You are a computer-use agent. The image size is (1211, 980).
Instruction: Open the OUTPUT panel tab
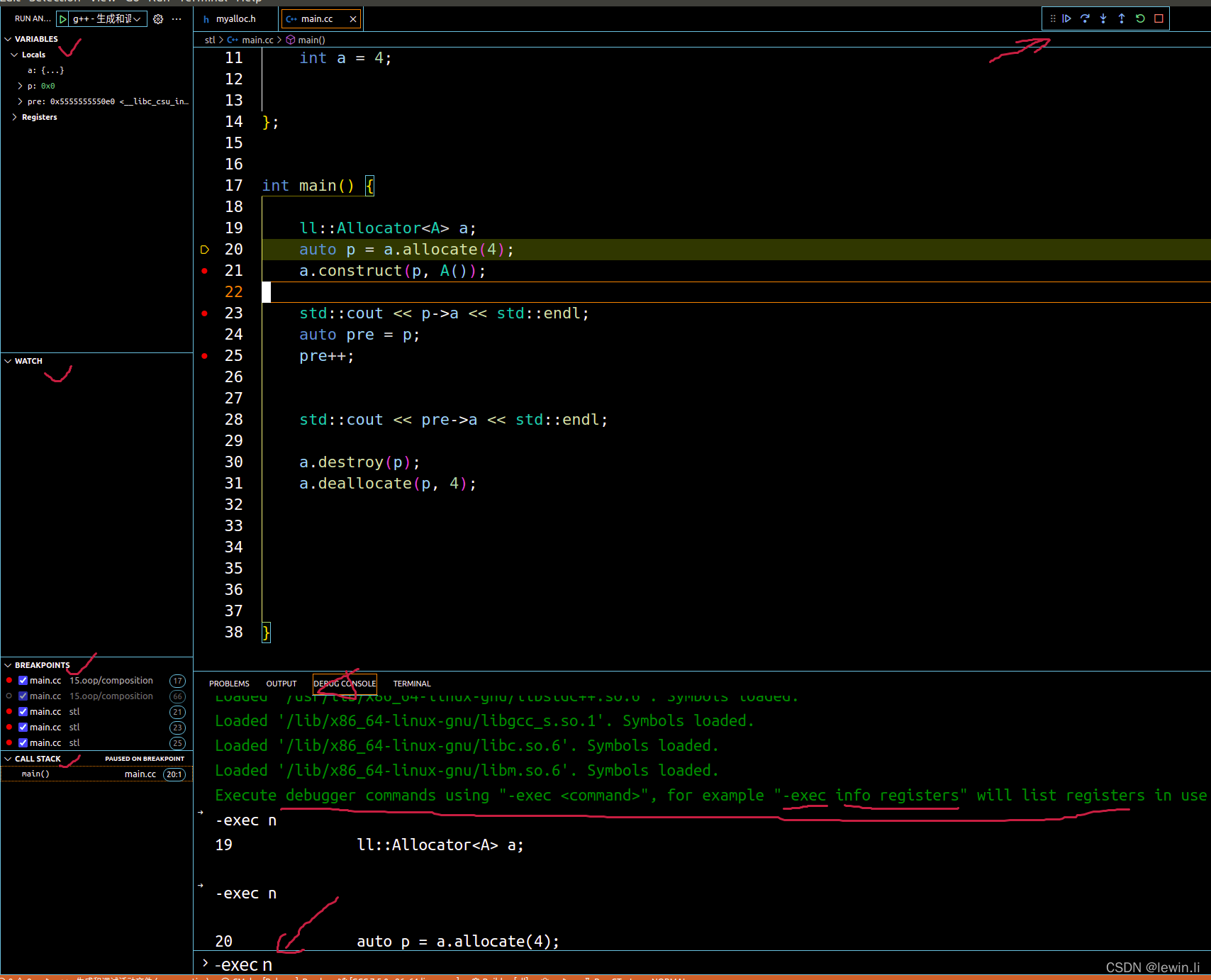click(281, 684)
